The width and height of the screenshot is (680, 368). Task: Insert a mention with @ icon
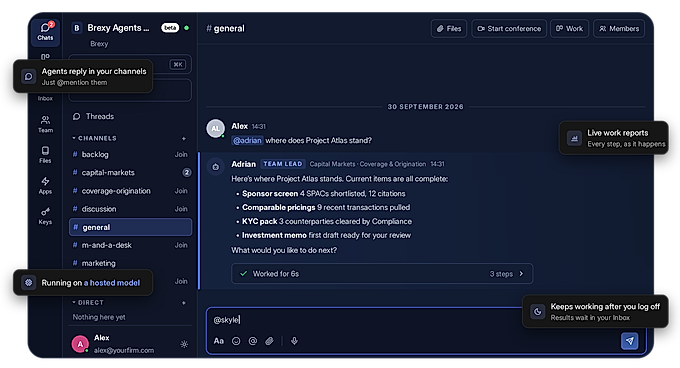253,341
